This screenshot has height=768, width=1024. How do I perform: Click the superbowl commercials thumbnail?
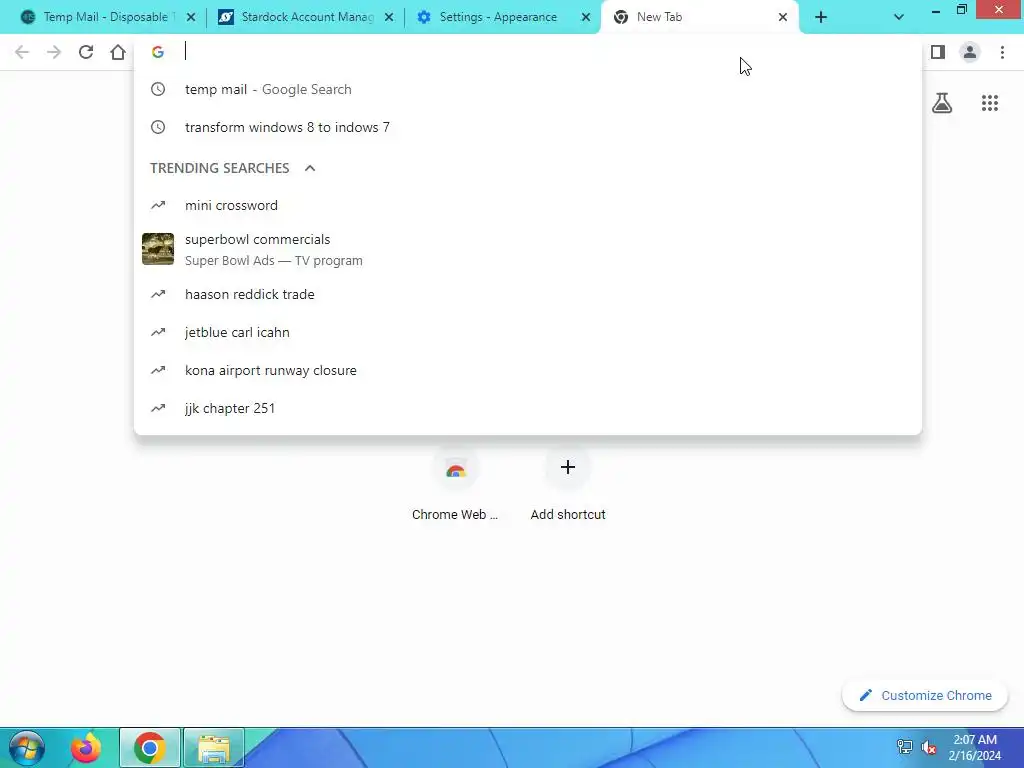pyautogui.click(x=158, y=249)
